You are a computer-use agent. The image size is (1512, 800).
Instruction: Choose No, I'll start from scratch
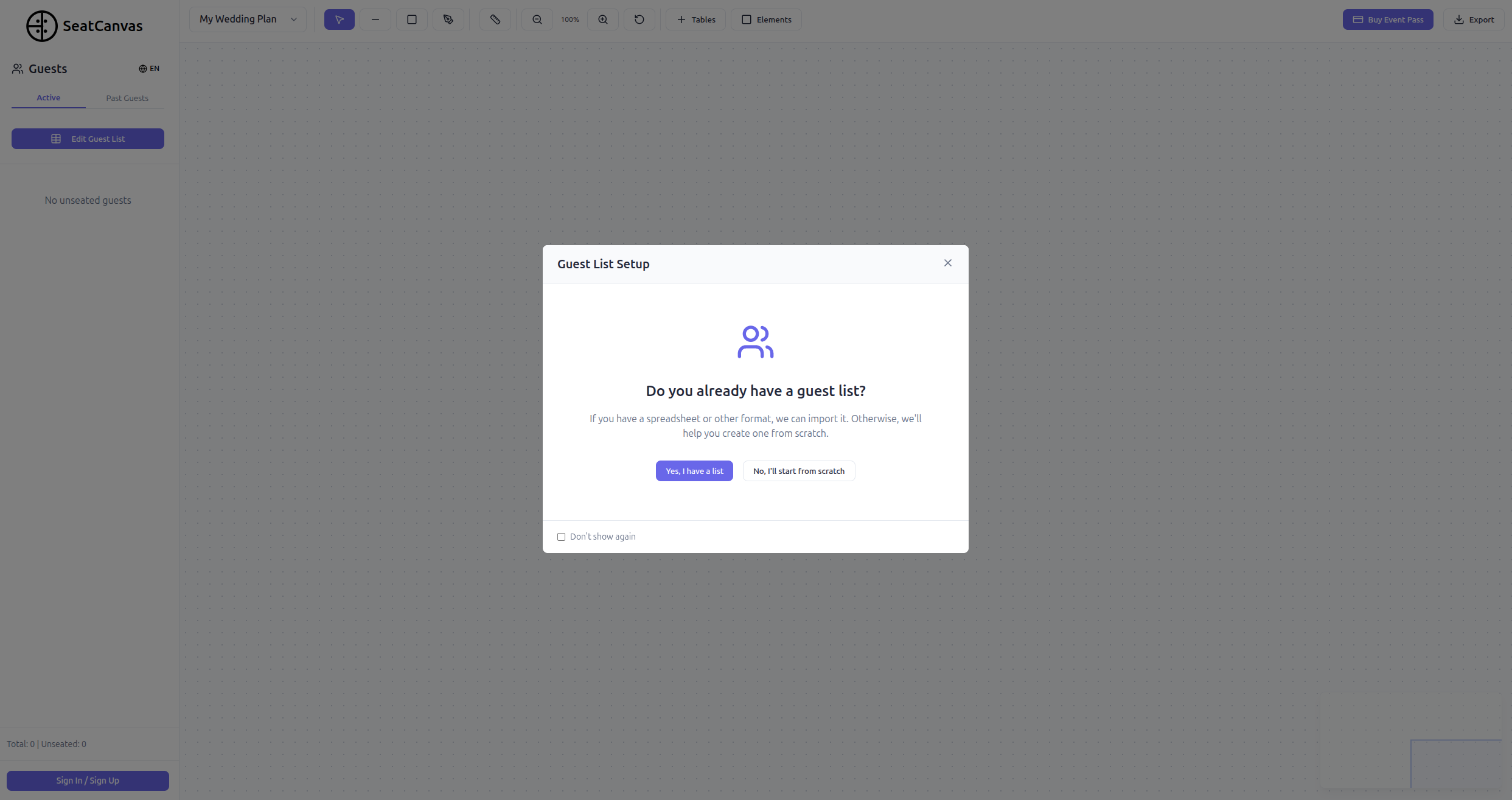point(798,471)
